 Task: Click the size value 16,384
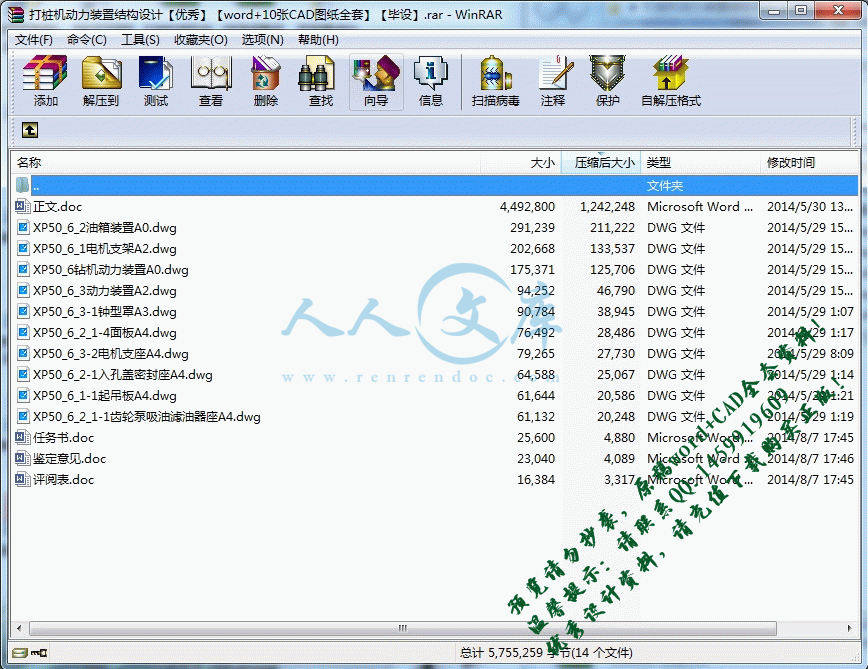click(x=536, y=480)
